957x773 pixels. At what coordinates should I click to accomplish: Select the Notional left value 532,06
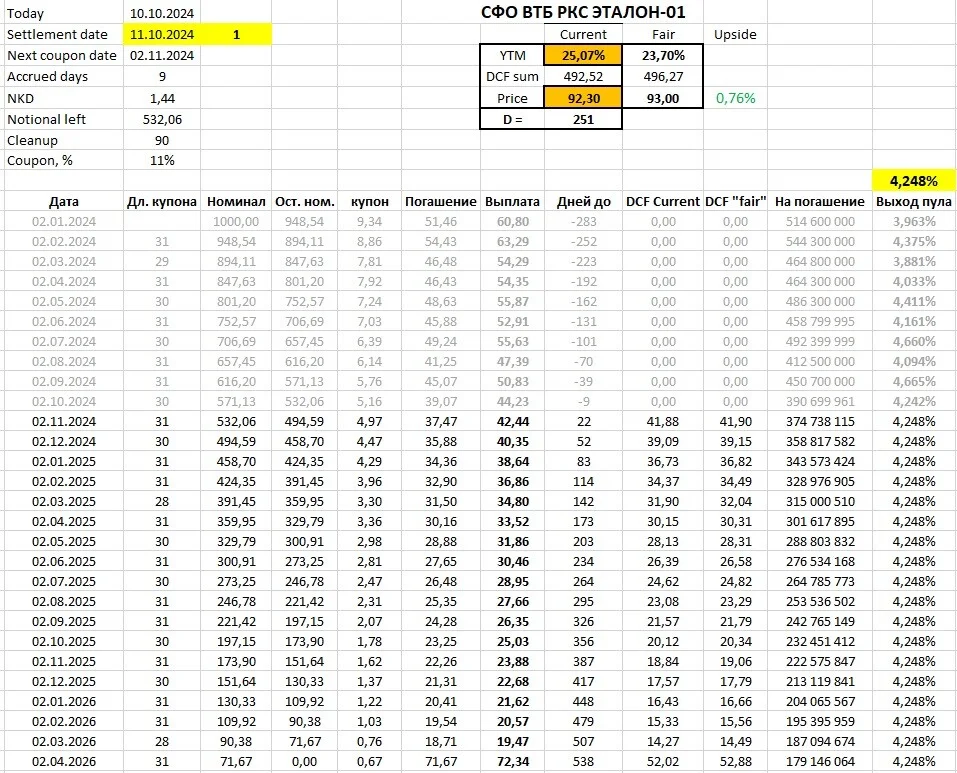[x=162, y=120]
